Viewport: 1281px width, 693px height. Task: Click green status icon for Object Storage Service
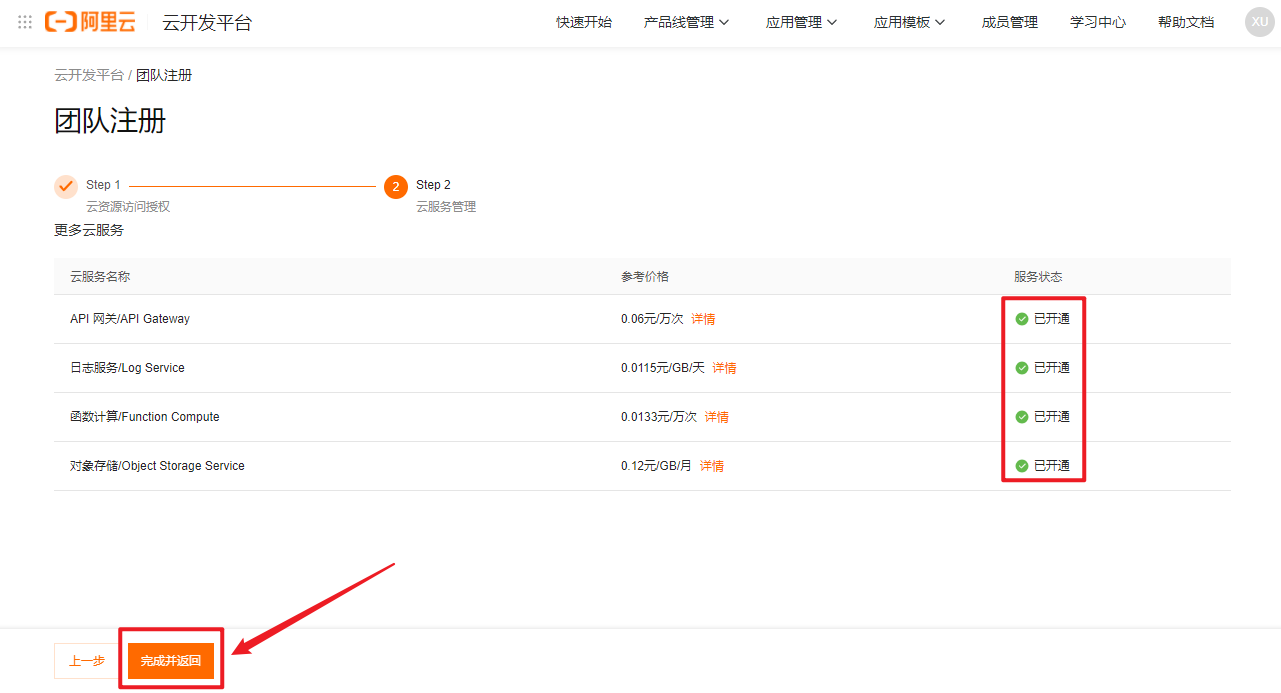(x=1022, y=466)
